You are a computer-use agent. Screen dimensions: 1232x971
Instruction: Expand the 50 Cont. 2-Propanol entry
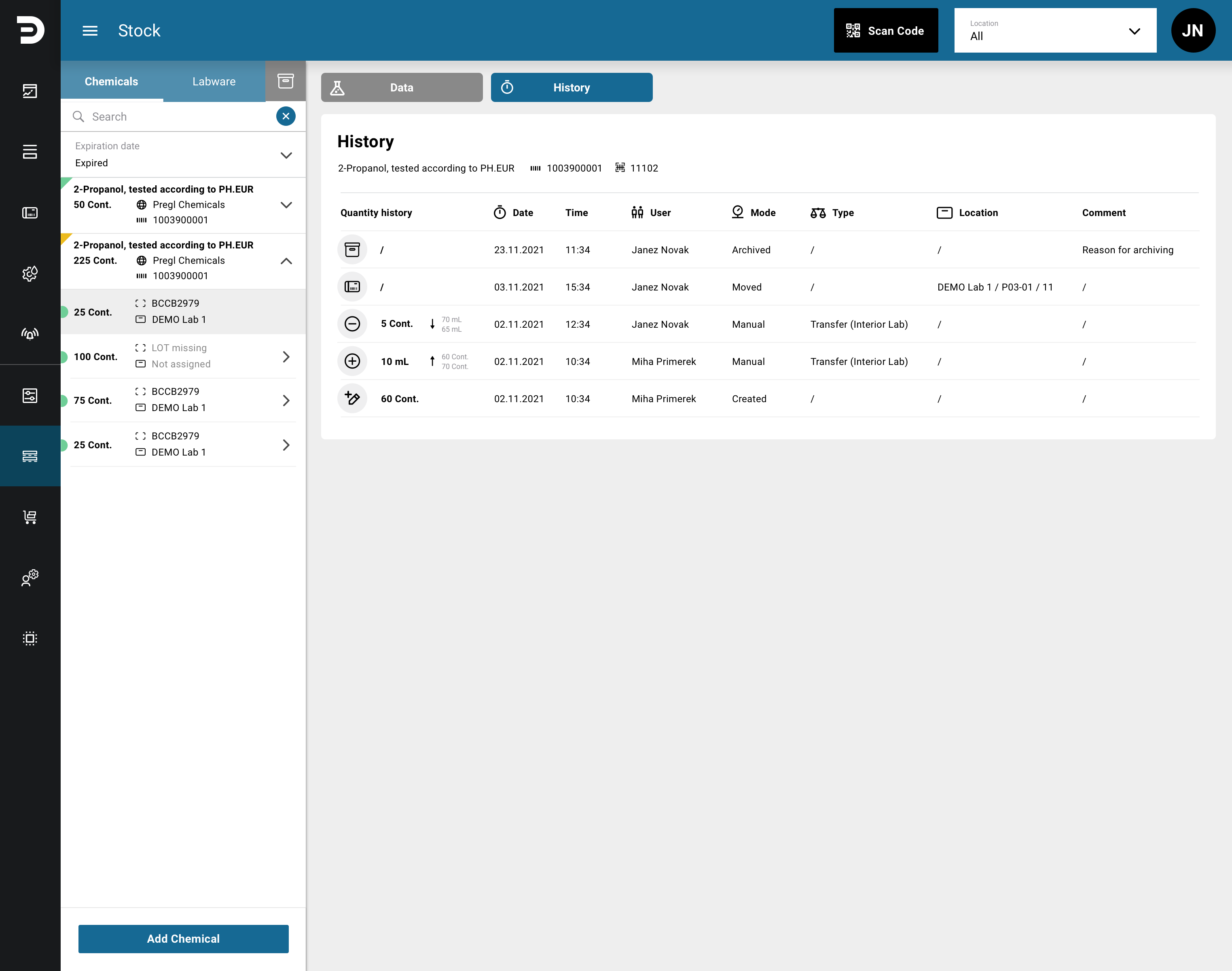point(286,205)
